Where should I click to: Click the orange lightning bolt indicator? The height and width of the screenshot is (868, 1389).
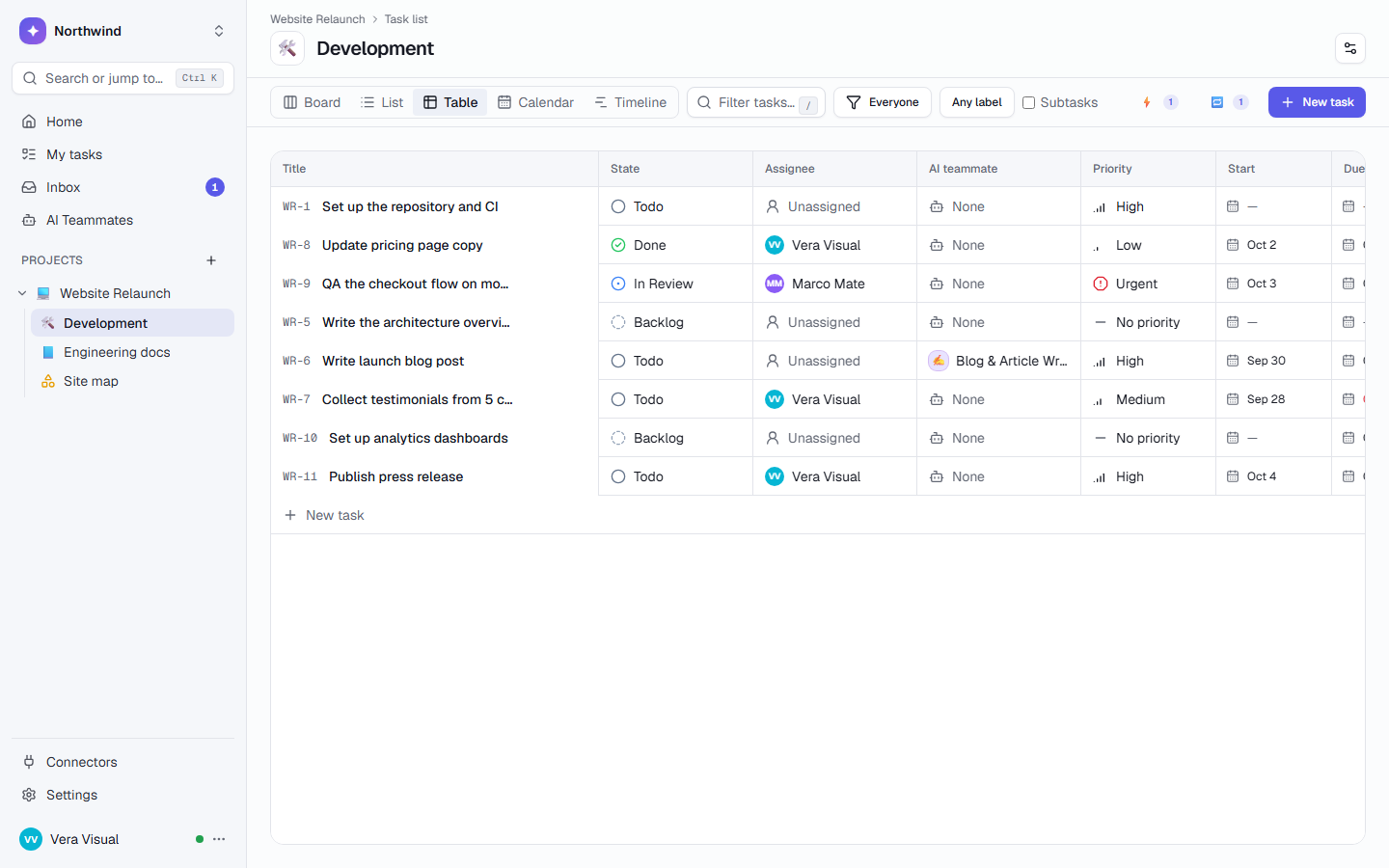tap(1146, 102)
